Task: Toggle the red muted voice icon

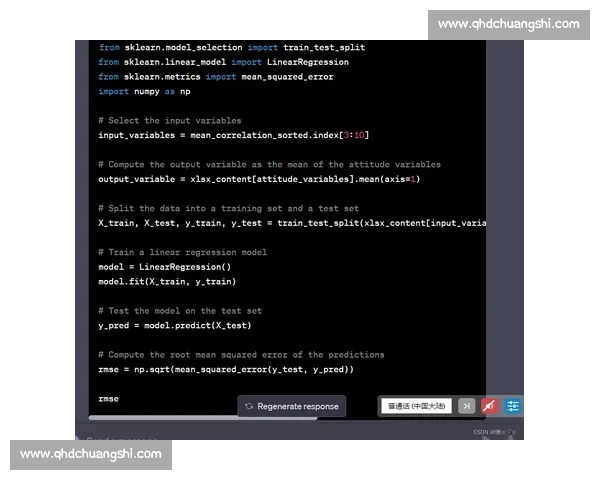Action: coord(489,406)
